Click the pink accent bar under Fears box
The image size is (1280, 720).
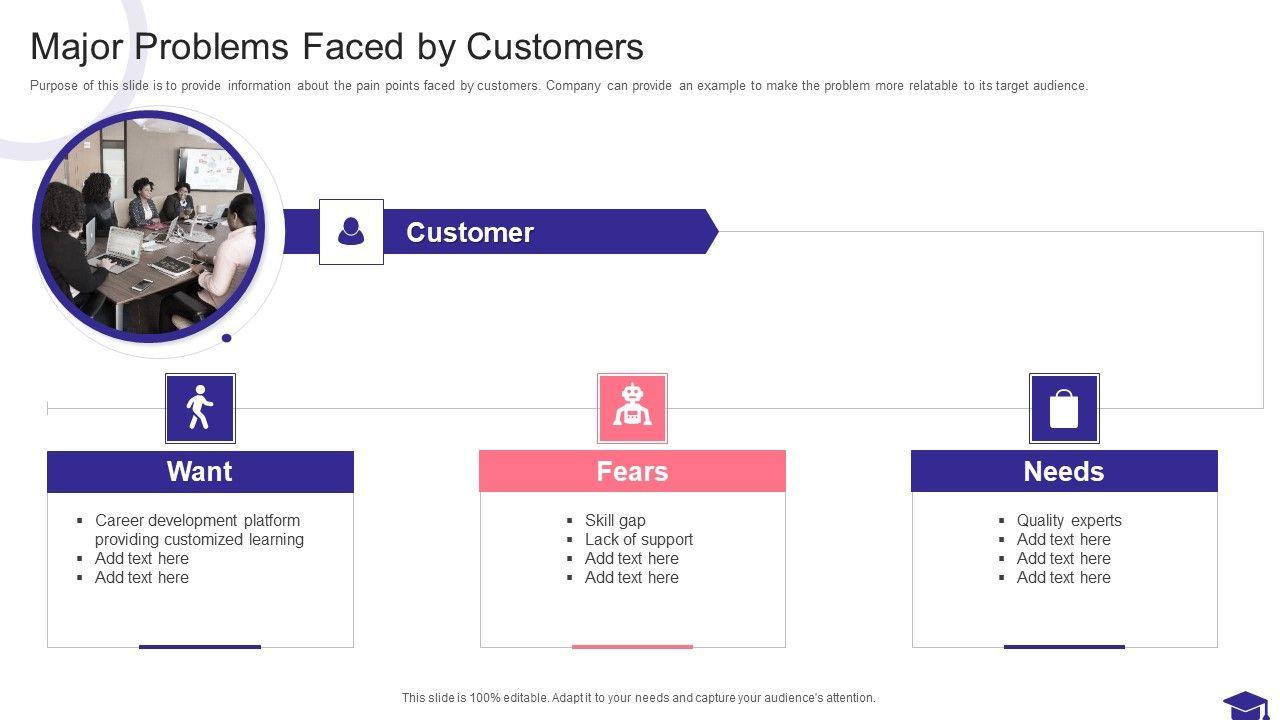click(632, 647)
